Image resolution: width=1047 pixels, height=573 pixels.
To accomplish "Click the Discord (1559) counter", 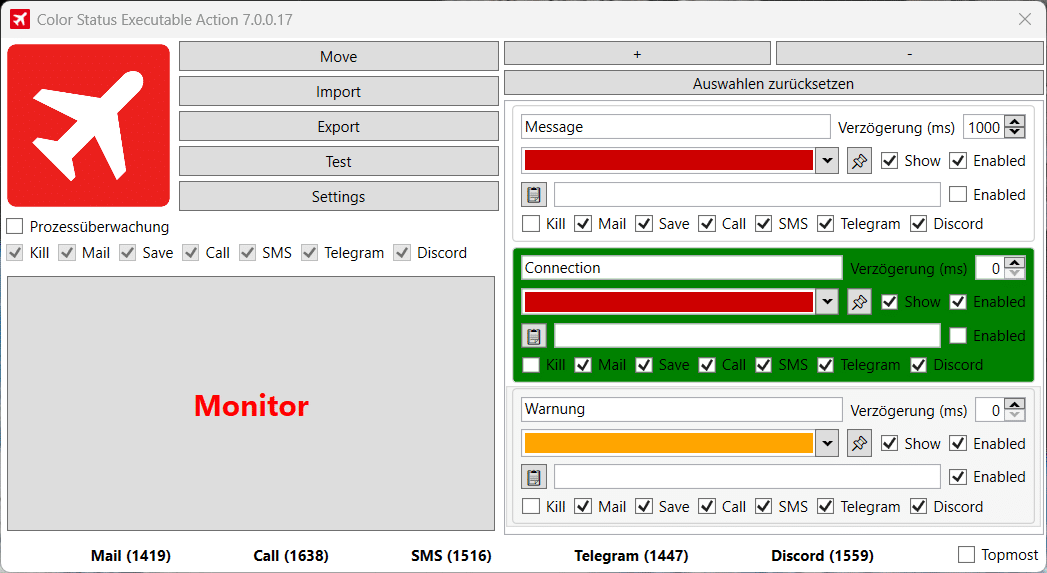I will (822, 556).
